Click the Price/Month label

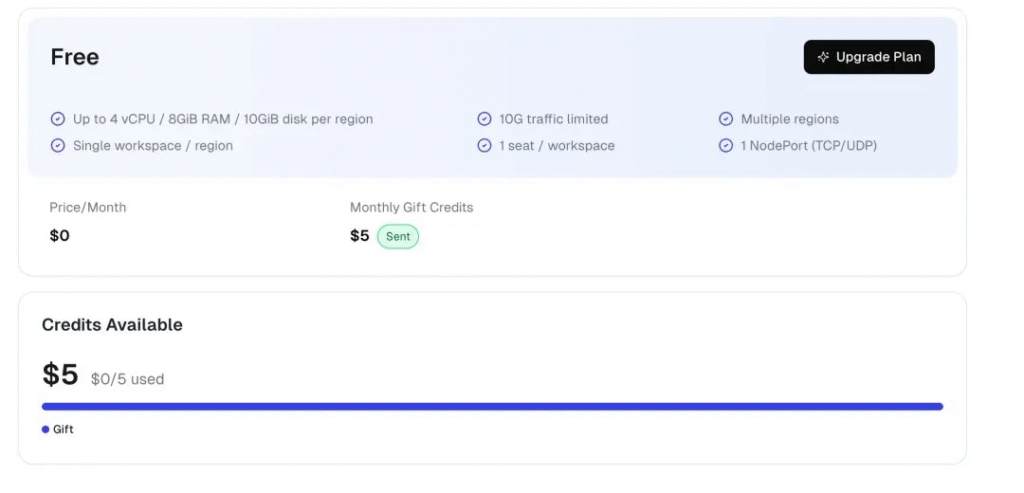coord(88,208)
